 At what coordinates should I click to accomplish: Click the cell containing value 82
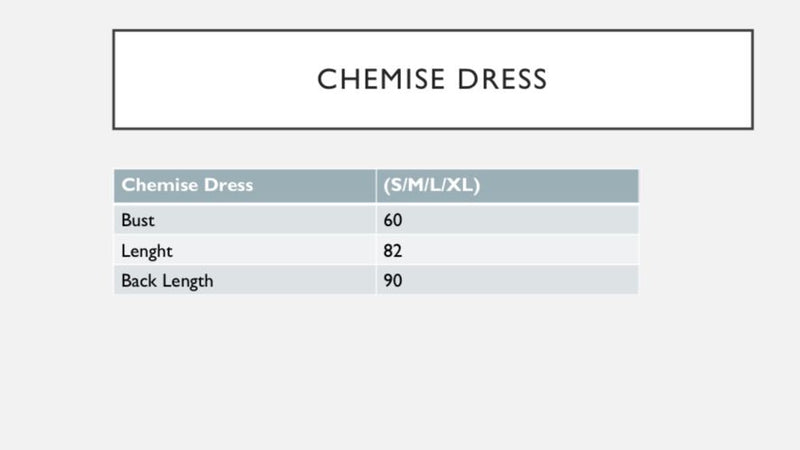point(507,250)
